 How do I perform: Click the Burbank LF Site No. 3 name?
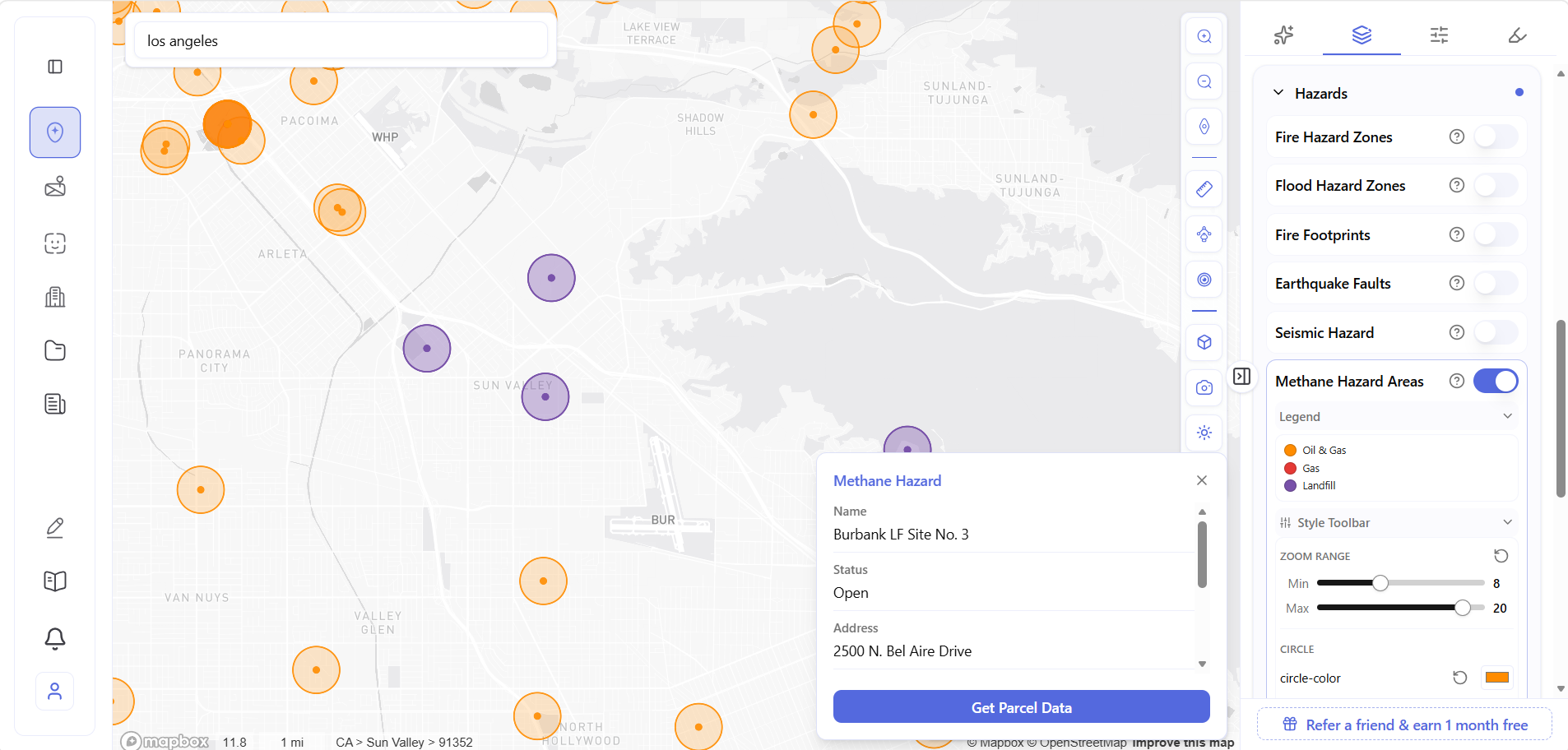(x=901, y=535)
